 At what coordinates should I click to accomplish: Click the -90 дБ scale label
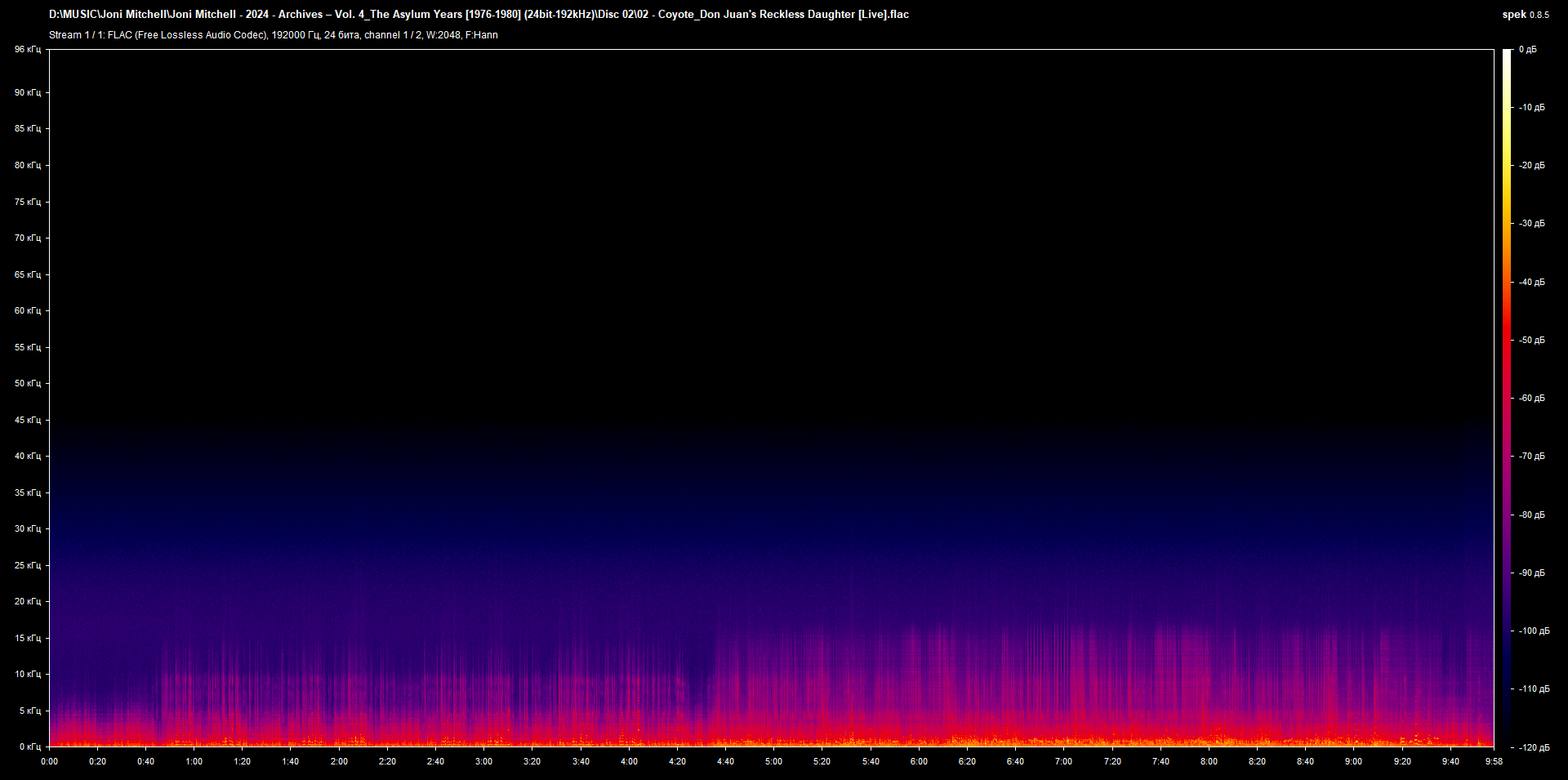click(x=1531, y=573)
